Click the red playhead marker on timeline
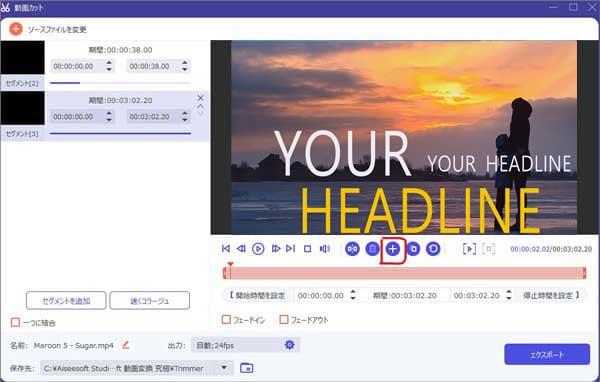The height and width of the screenshot is (382, 600). (x=230, y=264)
